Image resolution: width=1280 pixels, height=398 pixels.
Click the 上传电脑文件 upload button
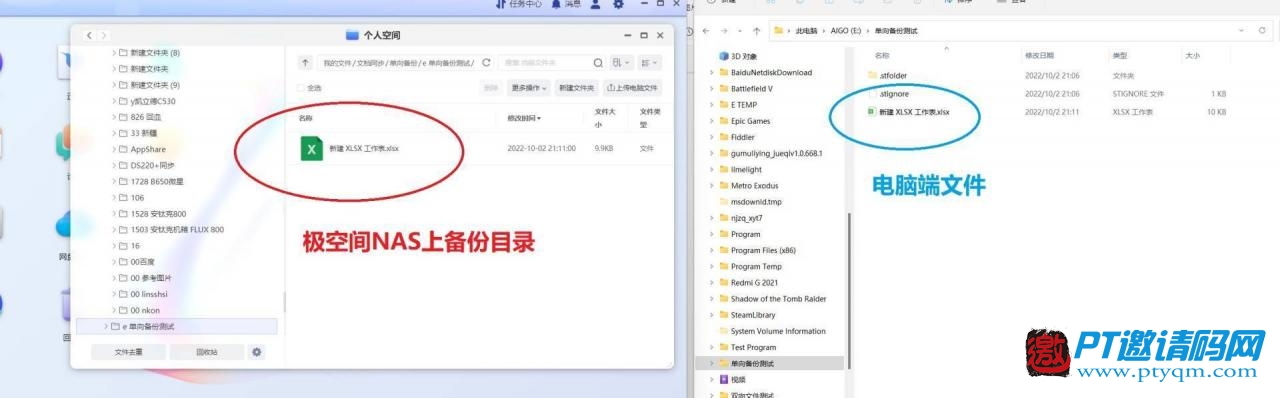(x=632, y=88)
